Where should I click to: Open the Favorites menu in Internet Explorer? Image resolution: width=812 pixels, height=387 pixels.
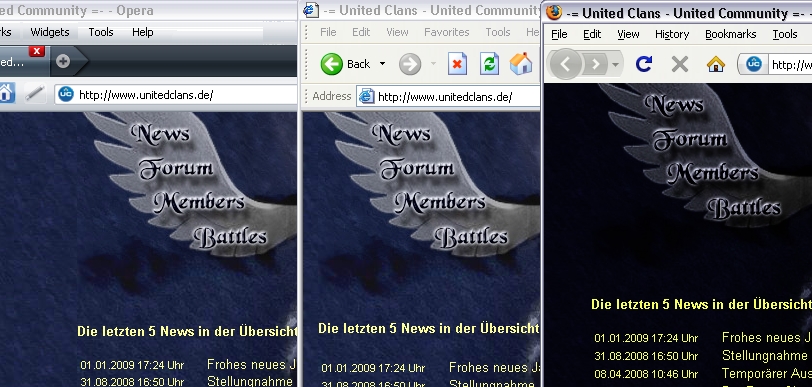(446, 32)
